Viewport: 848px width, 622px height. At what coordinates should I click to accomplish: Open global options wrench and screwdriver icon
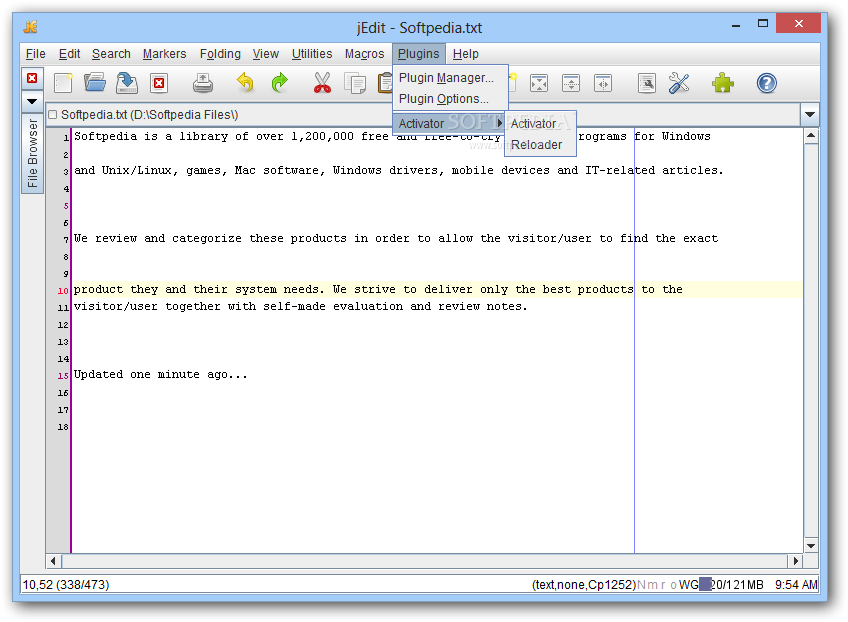point(679,83)
